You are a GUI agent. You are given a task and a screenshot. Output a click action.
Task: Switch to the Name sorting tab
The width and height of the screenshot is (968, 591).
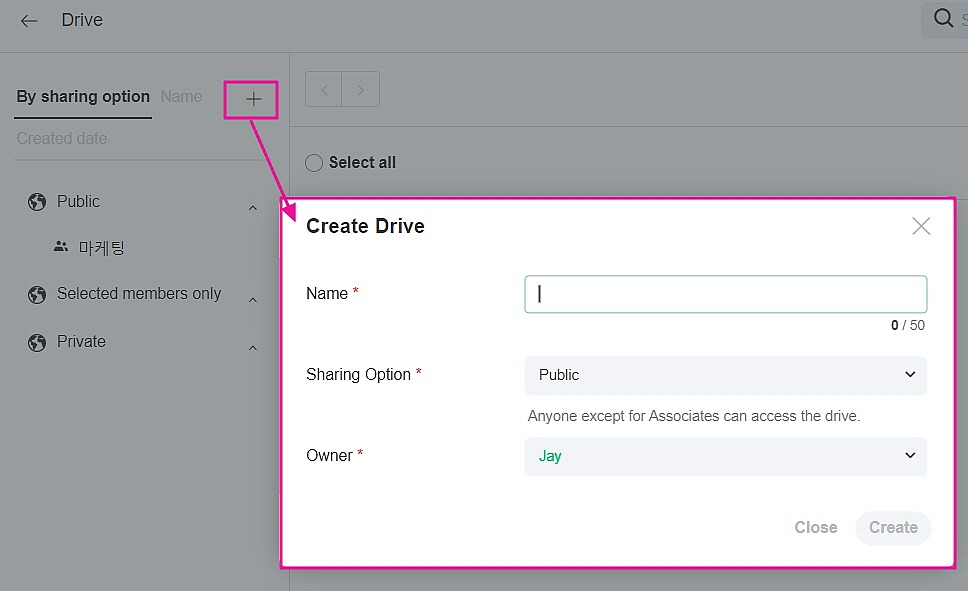coord(181,97)
